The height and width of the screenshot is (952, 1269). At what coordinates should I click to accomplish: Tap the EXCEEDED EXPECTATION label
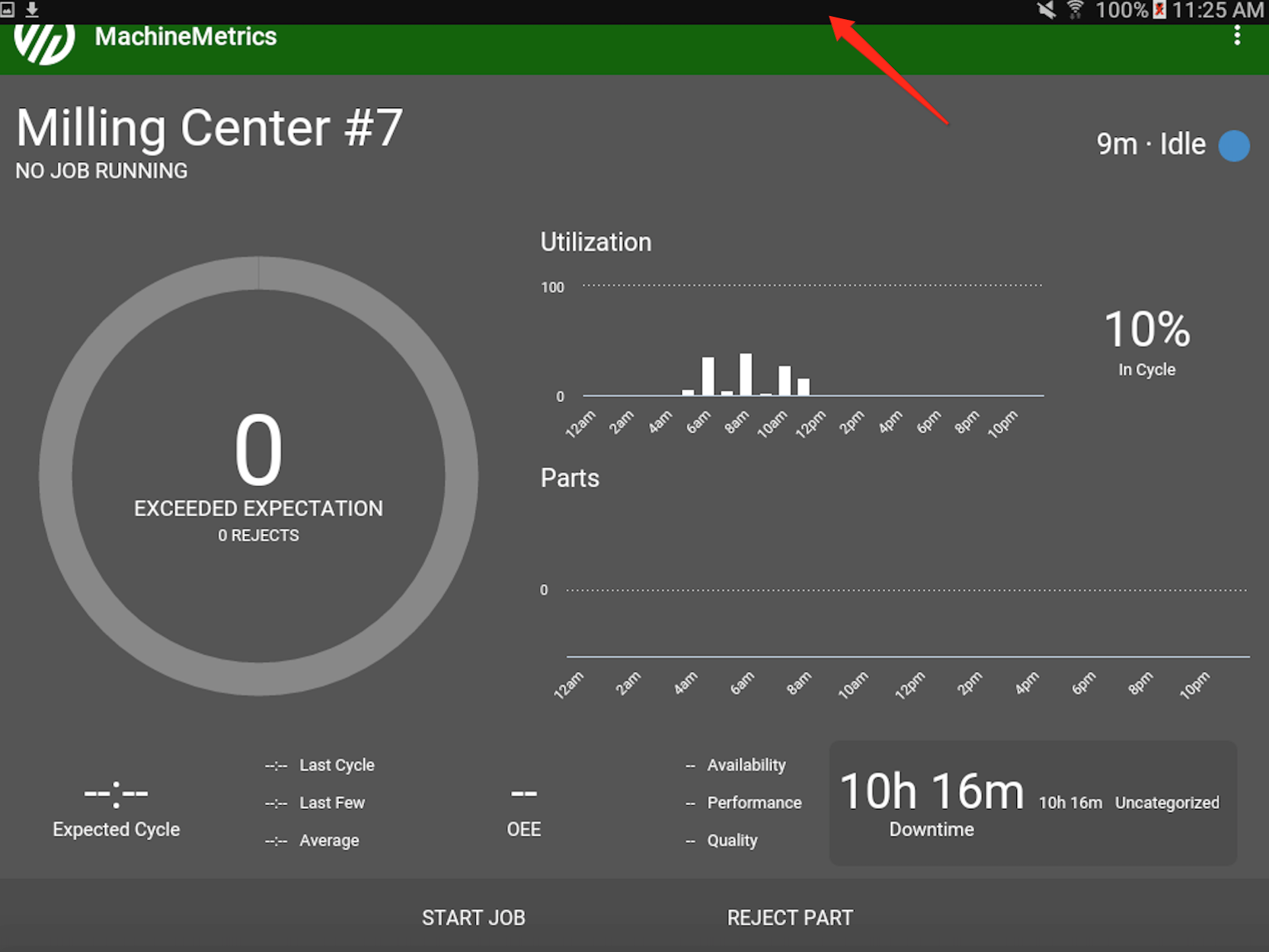258,509
